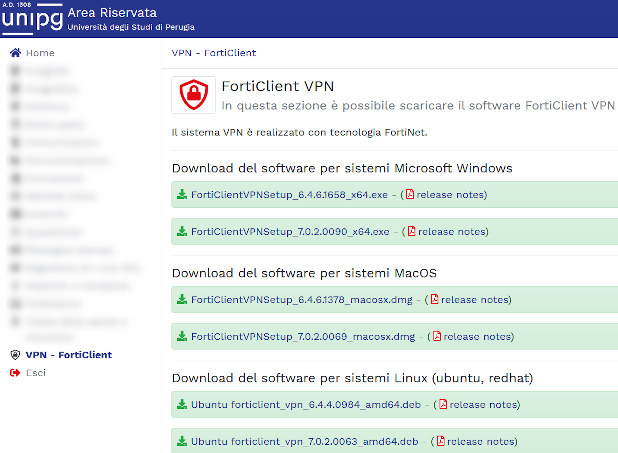This screenshot has height=453, width=618.
Task: Download FortiClientVPNSetup_6.4.6.1658_x64.exe
Action: [289, 195]
